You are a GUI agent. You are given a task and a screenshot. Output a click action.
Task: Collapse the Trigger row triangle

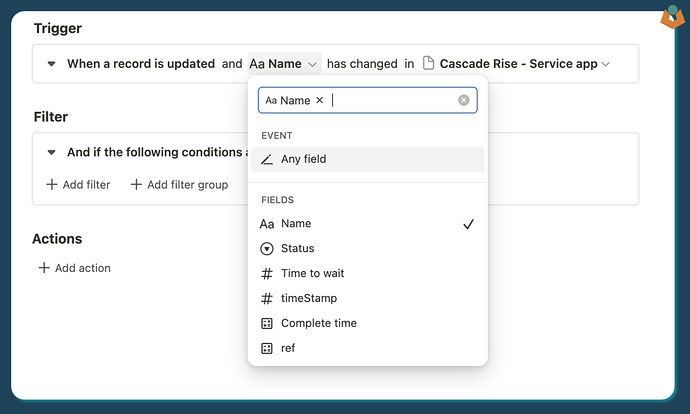pos(52,64)
